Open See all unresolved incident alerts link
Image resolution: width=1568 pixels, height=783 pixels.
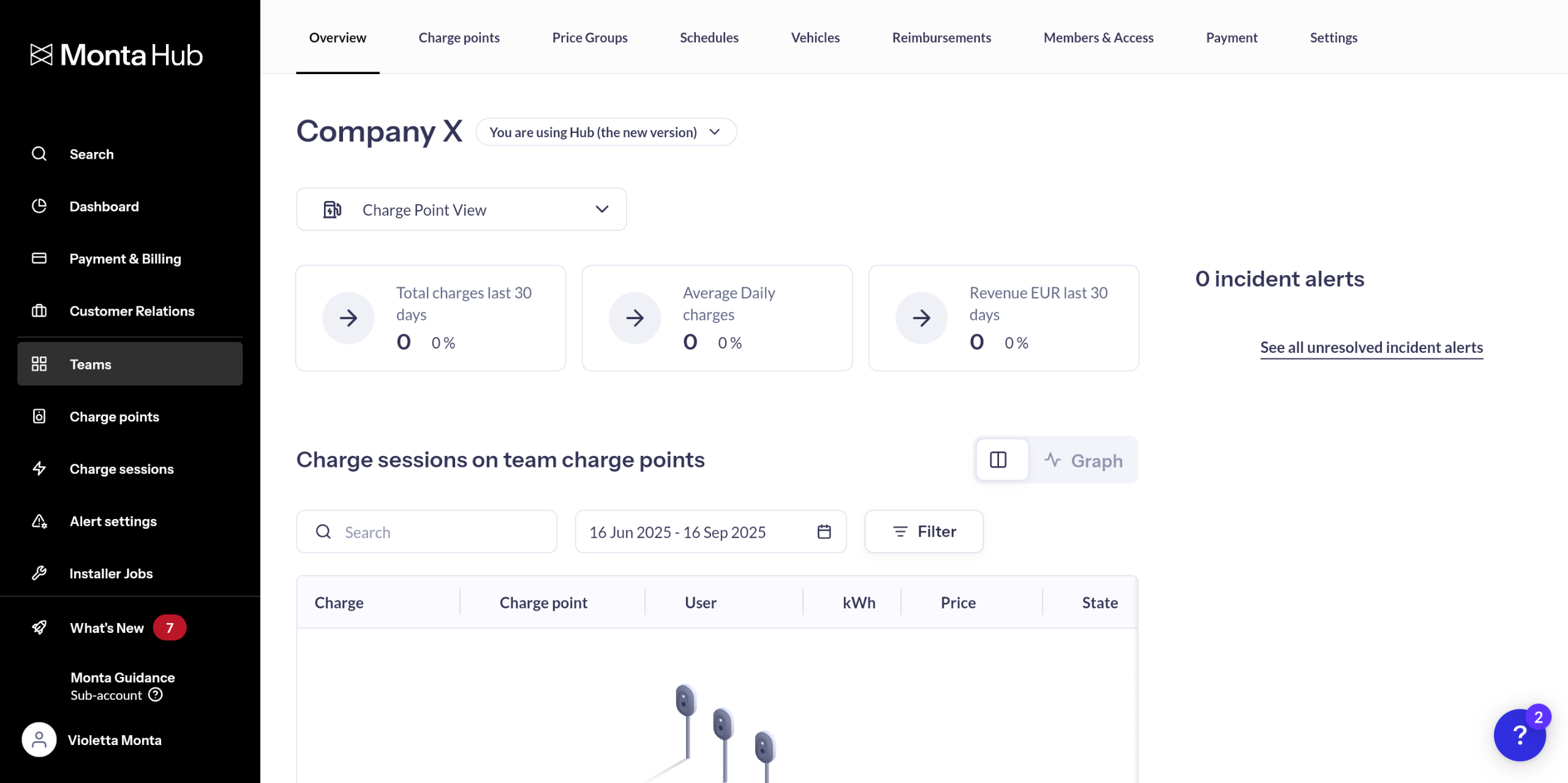pyautogui.click(x=1371, y=347)
